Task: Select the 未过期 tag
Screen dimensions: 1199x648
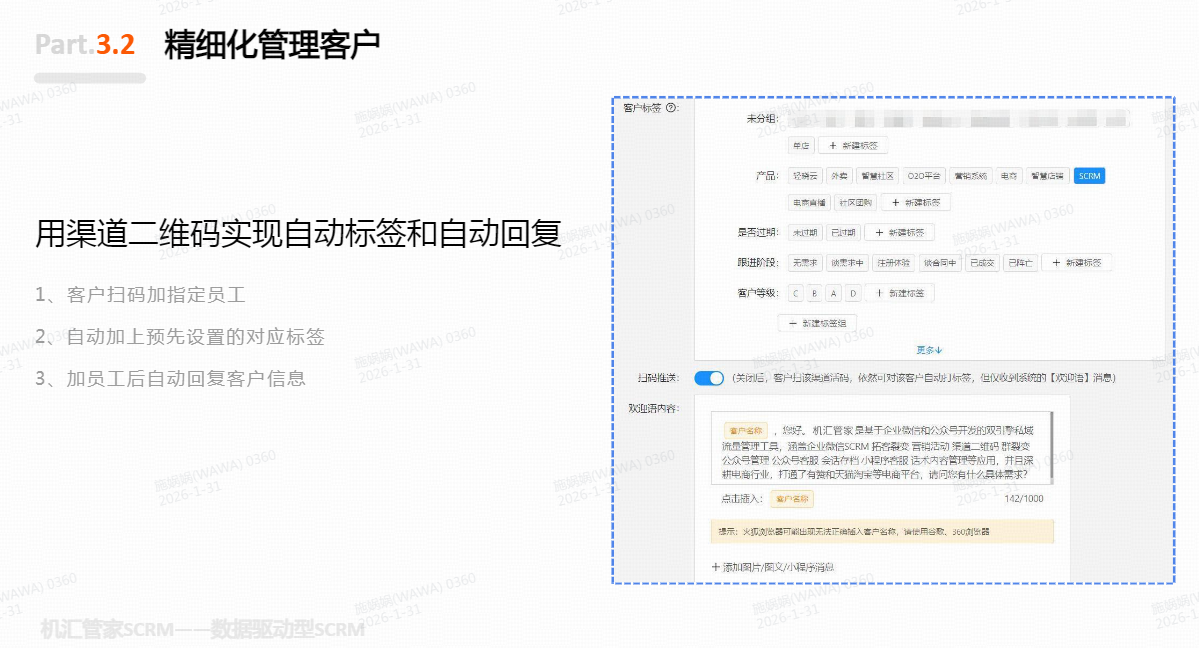Action: pos(804,233)
